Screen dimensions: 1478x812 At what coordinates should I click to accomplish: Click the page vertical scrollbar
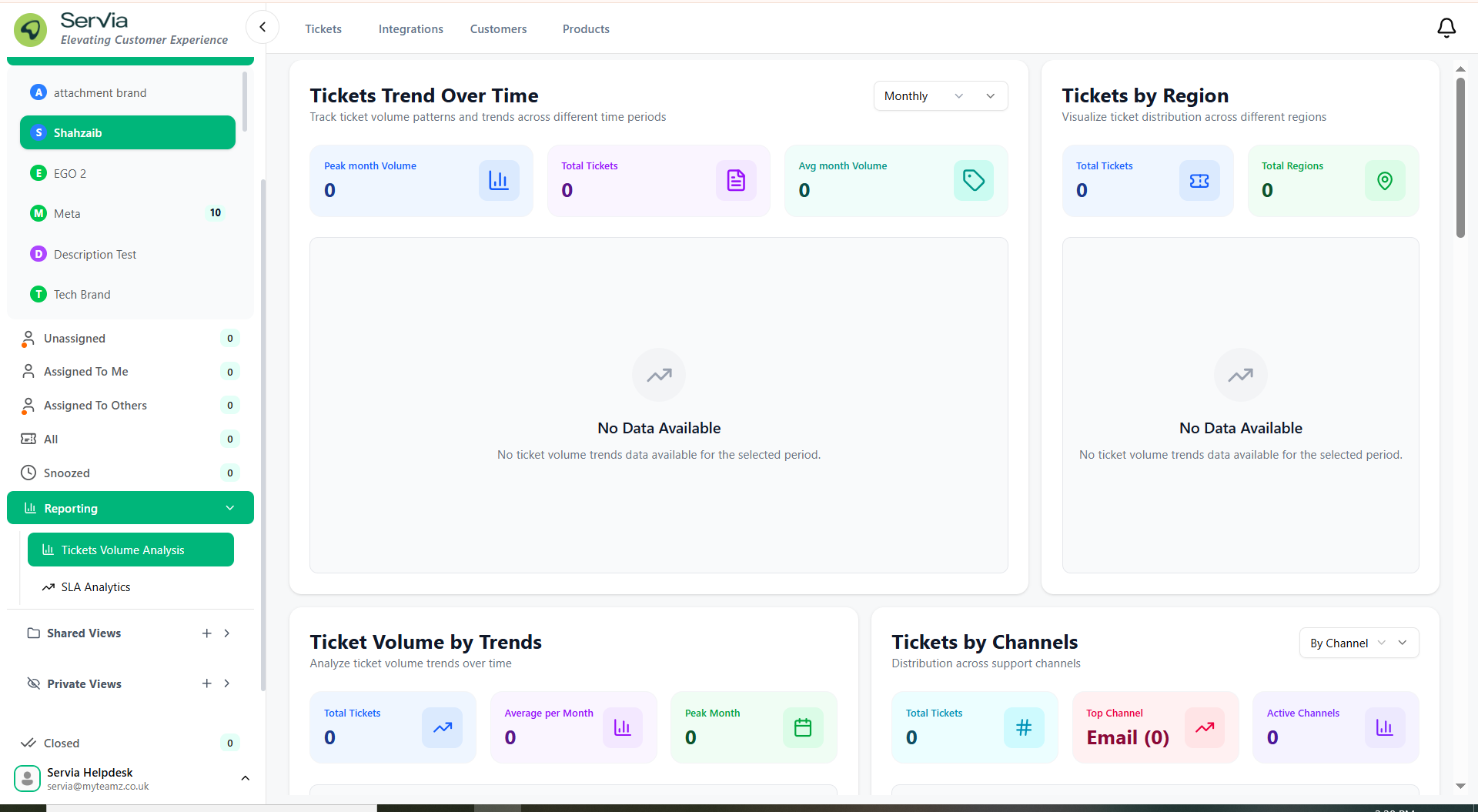pyautogui.click(x=1460, y=158)
